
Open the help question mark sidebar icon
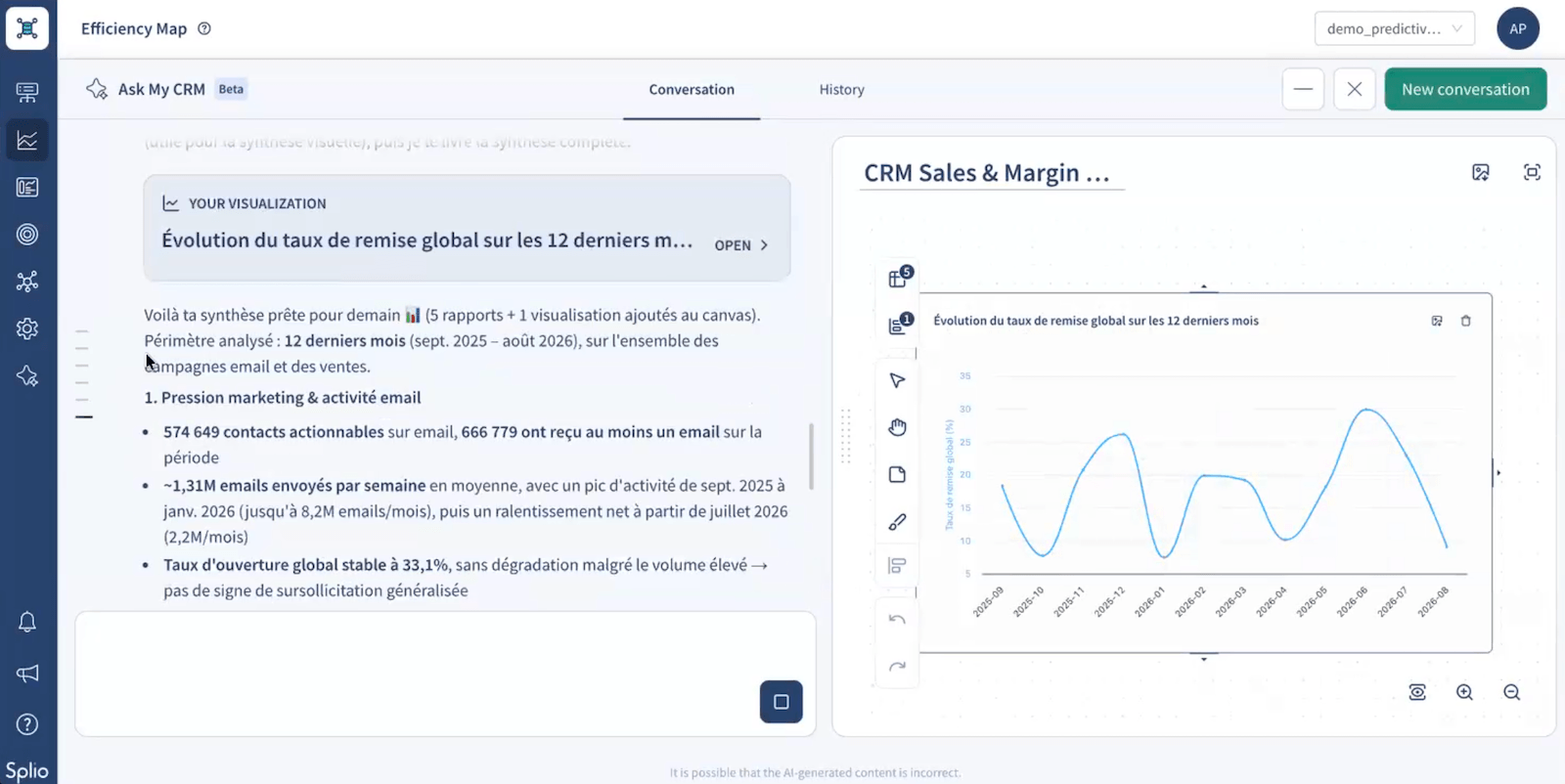(27, 724)
